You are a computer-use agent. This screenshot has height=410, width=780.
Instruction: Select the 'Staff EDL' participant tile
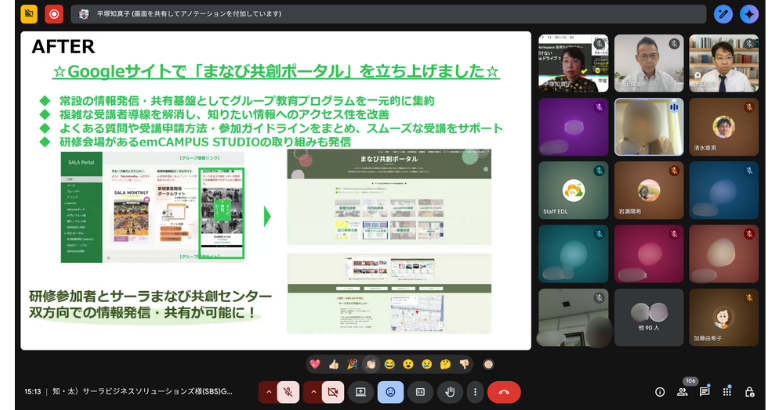[x=573, y=190]
